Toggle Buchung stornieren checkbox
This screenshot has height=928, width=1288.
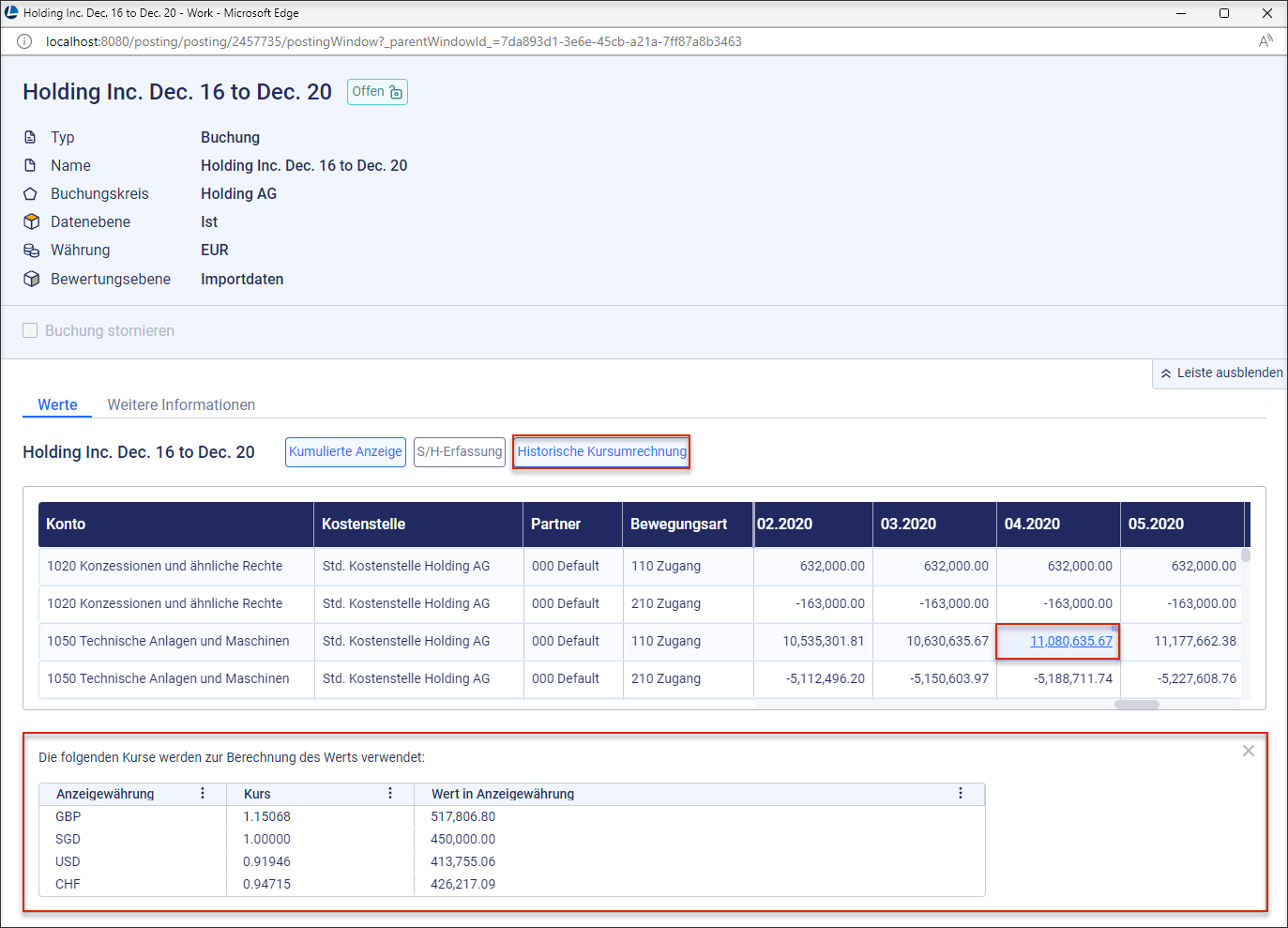click(x=30, y=330)
